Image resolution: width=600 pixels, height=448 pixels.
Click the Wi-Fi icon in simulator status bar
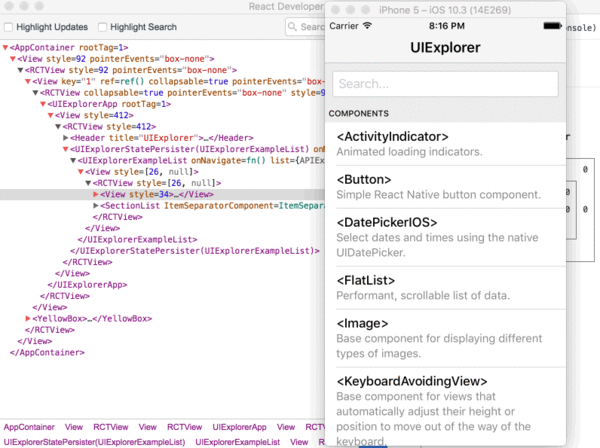[367, 26]
